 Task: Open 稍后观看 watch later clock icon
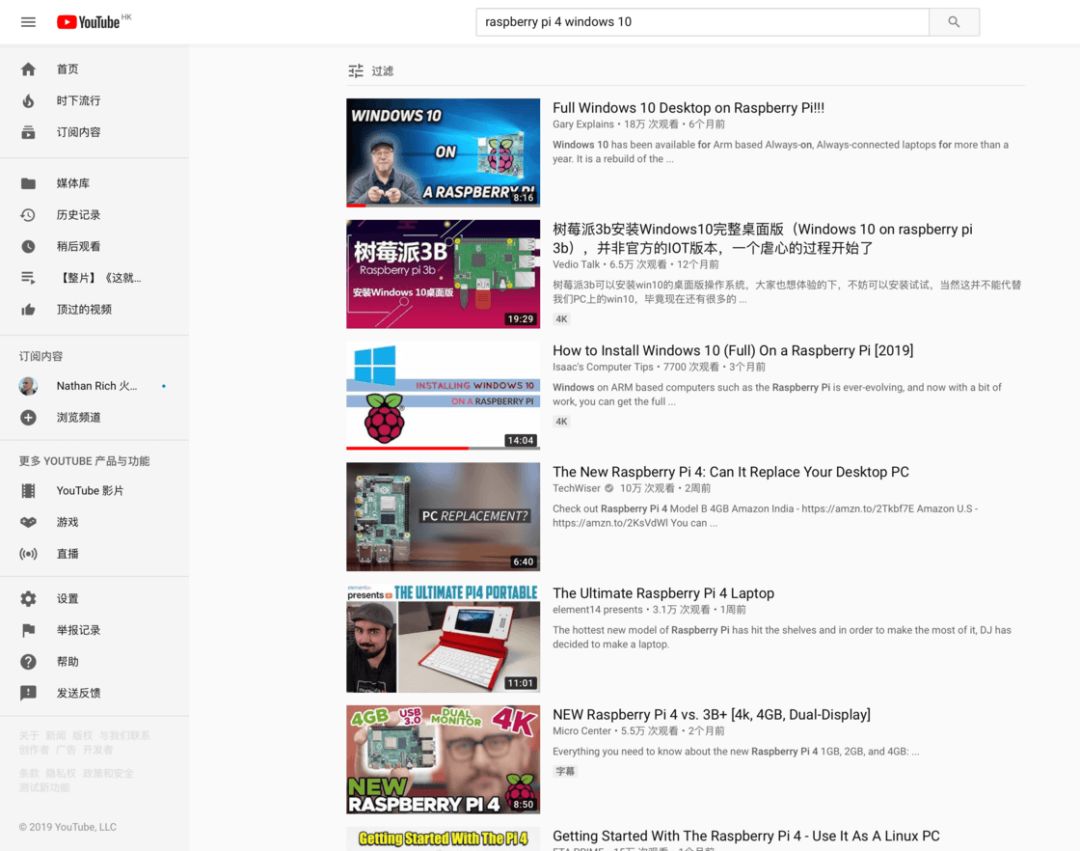point(28,246)
